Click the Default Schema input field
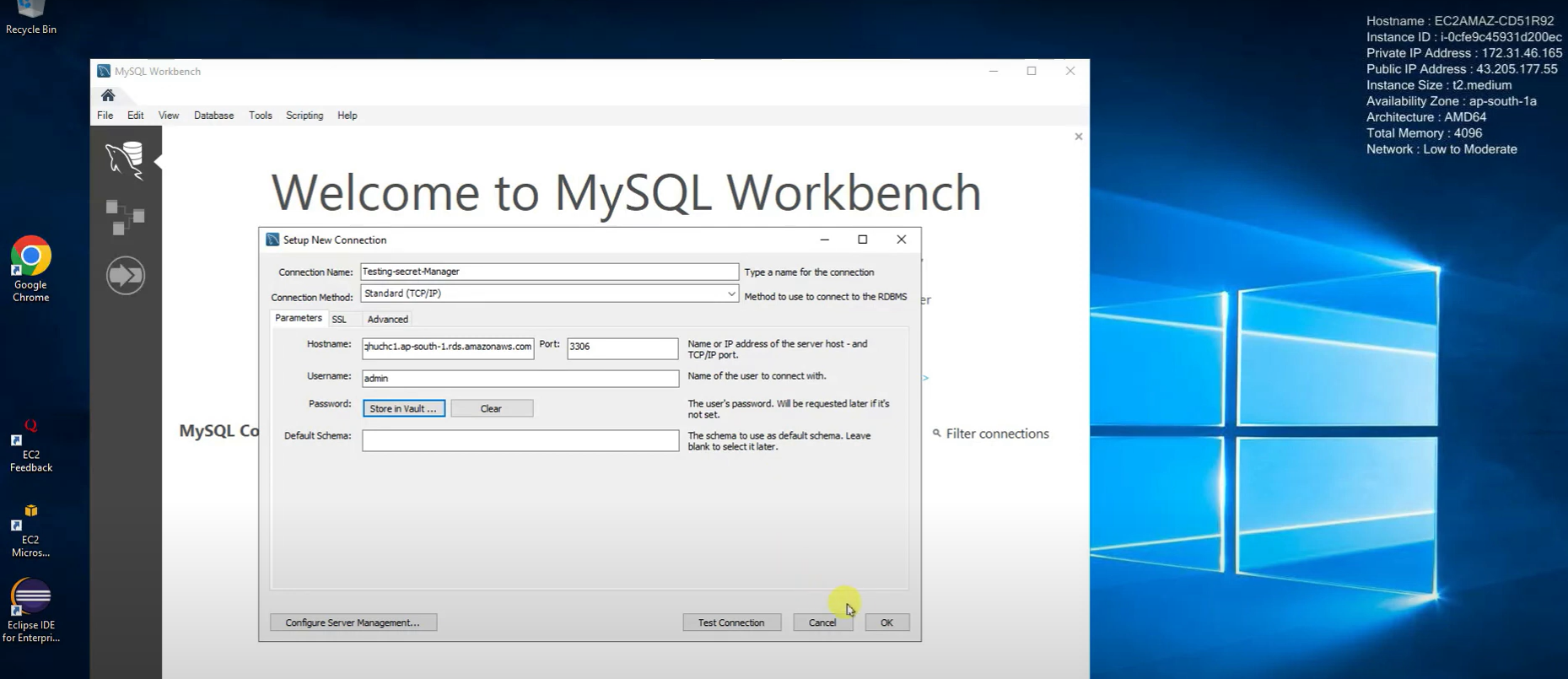The width and height of the screenshot is (1568, 679). point(520,440)
